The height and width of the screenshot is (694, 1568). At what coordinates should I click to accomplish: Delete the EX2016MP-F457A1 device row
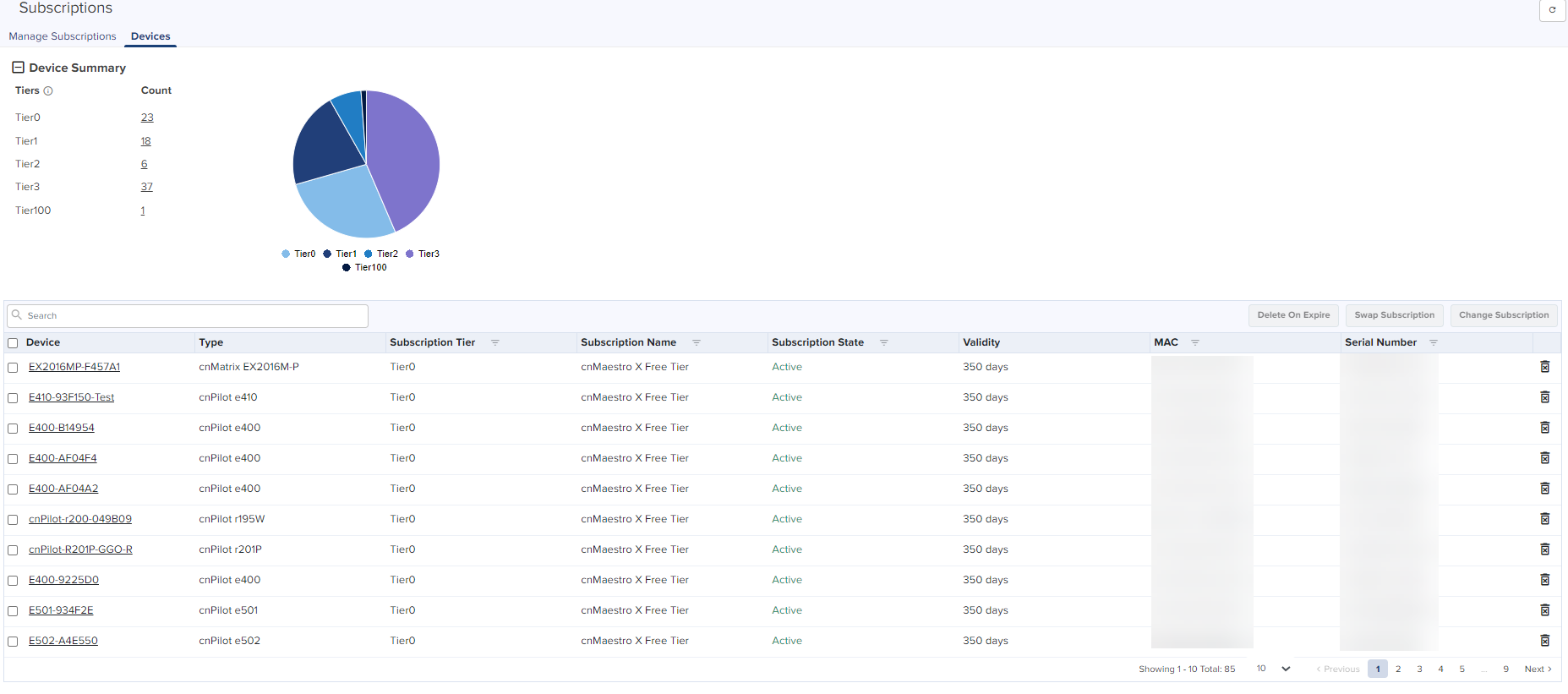click(1544, 367)
